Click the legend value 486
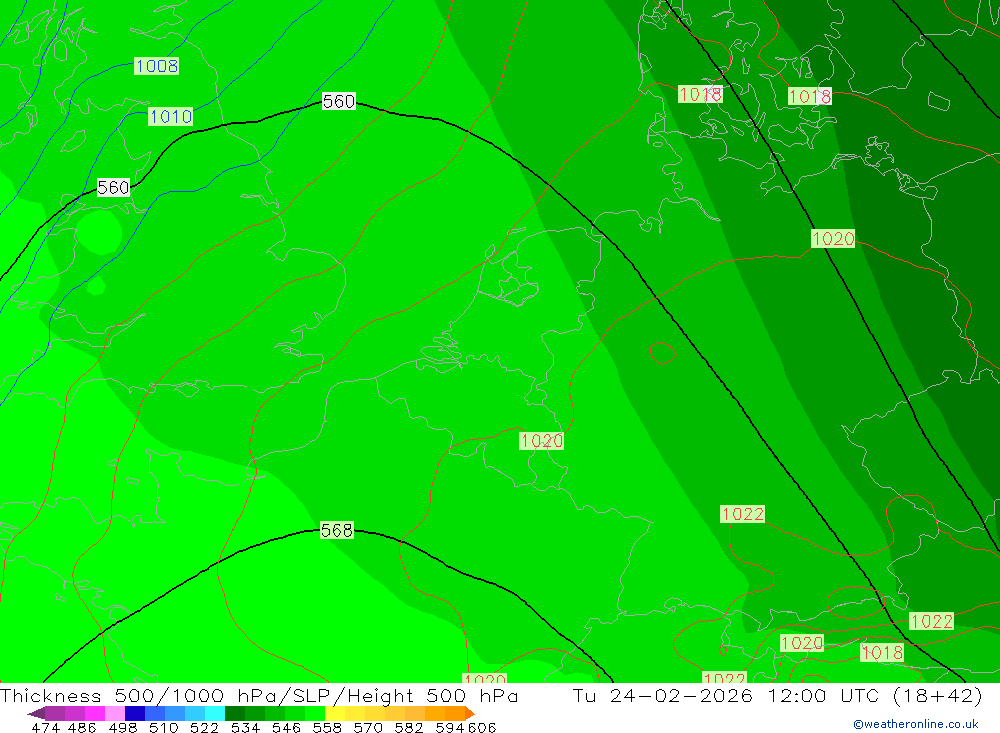Viewport: 1000px width, 733px height. (x=82, y=727)
